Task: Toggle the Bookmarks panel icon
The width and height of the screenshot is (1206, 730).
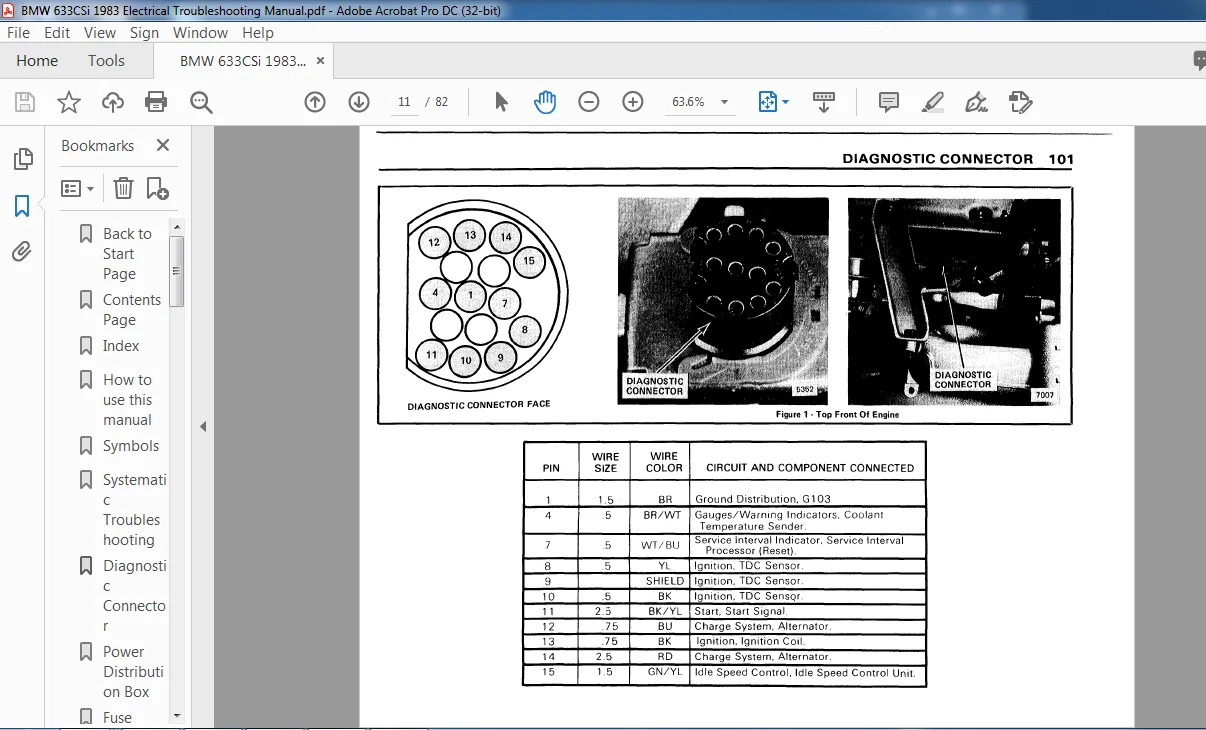Action: 22,206
